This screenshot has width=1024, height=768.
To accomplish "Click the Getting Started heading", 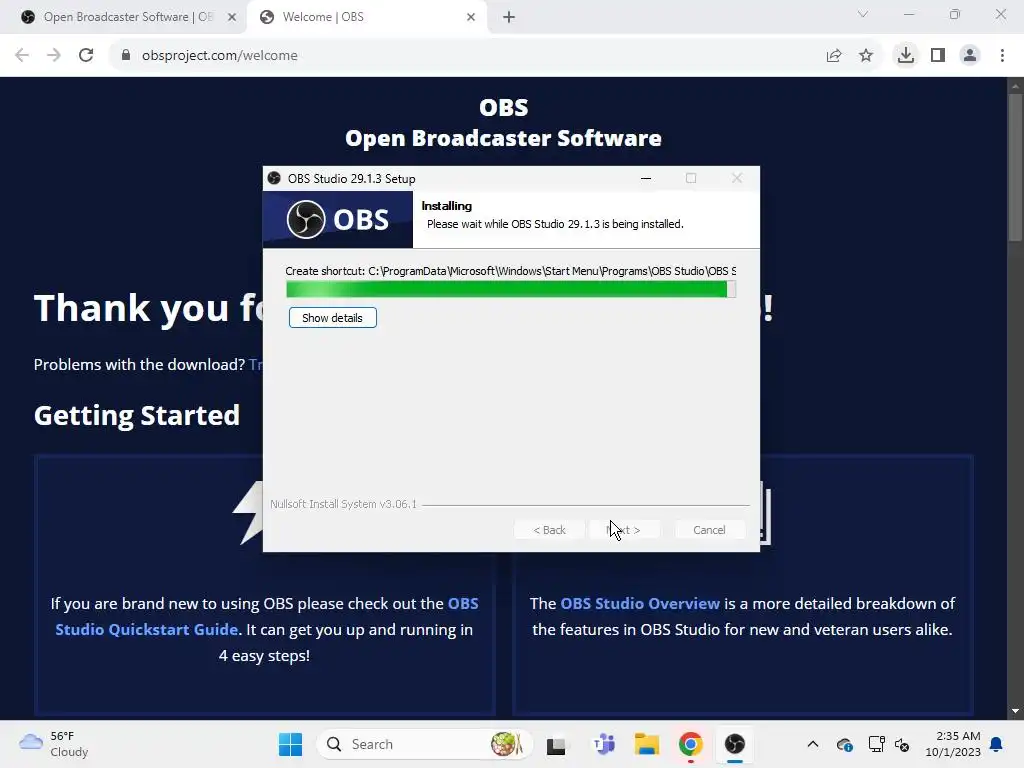I will (137, 416).
